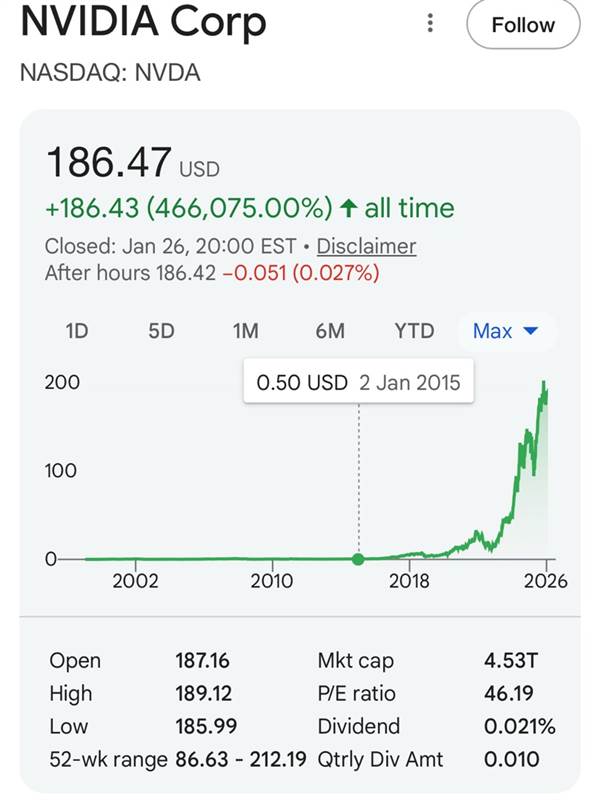Click the P/E ratio label
Image resolution: width=600 pixels, height=800 pixels.
pyautogui.click(x=356, y=693)
